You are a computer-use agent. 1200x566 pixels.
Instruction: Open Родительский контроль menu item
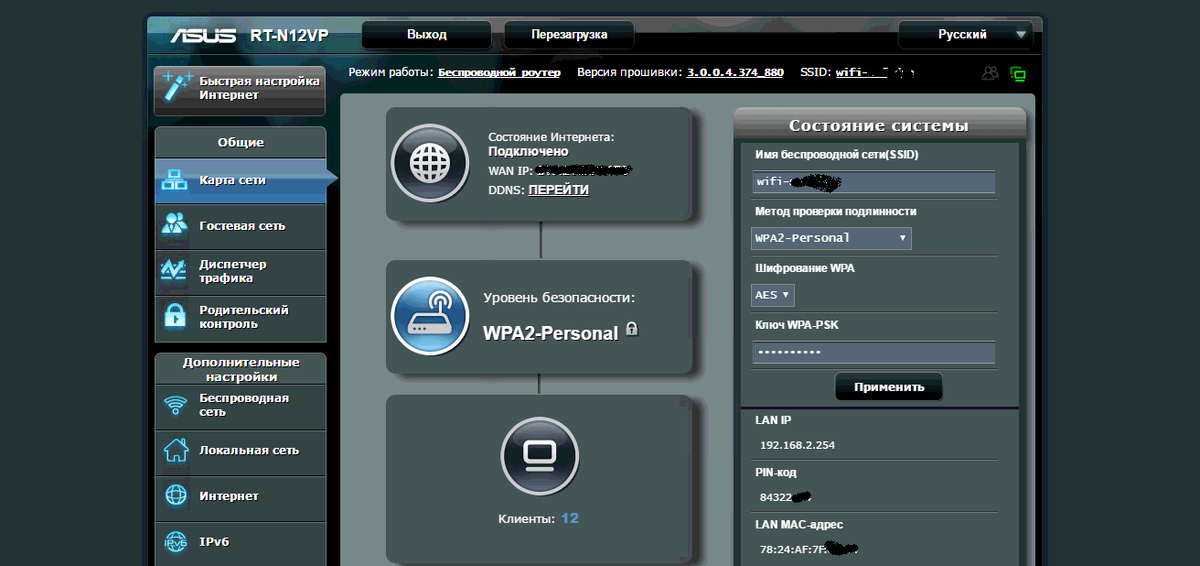tap(241, 317)
